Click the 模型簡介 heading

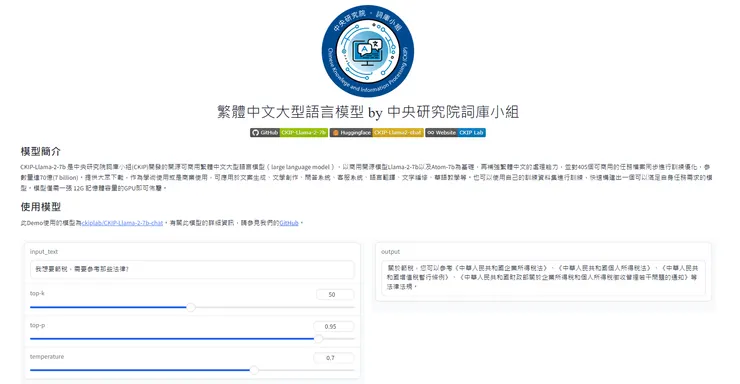(41, 151)
